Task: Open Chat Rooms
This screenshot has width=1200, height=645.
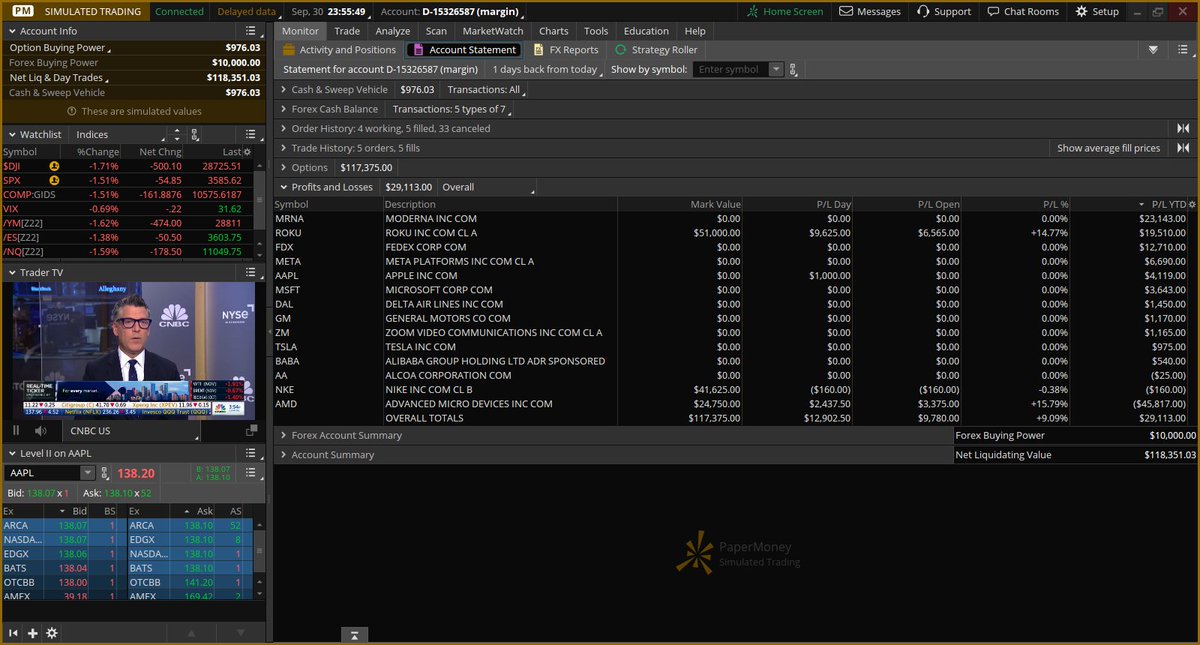Action: point(1022,11)
